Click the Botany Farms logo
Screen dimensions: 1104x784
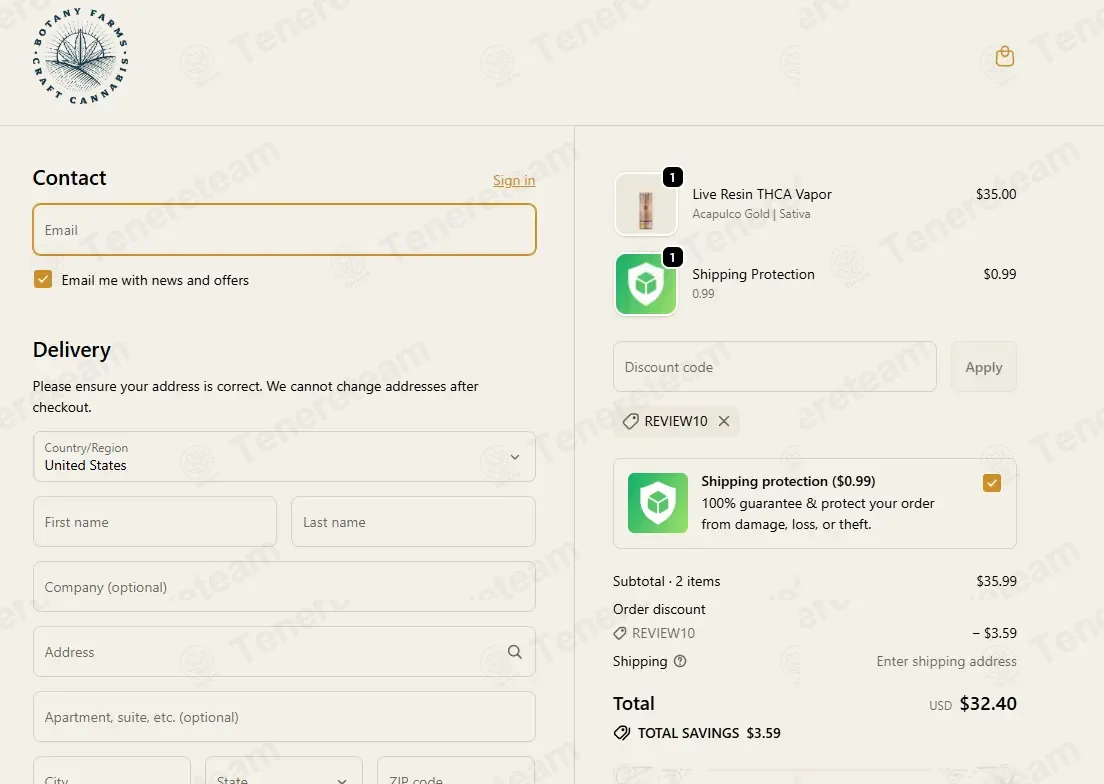pyautogui.click(x=81, y=56)
